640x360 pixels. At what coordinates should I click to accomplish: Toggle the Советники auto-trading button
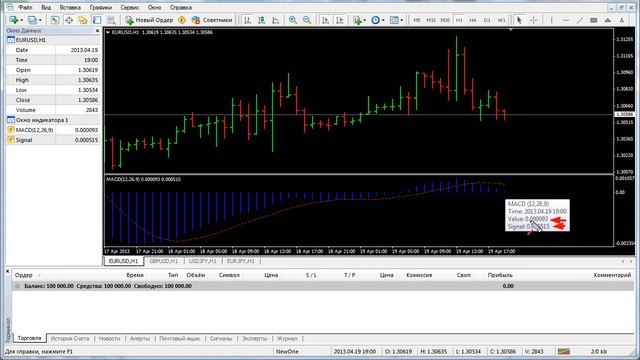click(212, 20)
